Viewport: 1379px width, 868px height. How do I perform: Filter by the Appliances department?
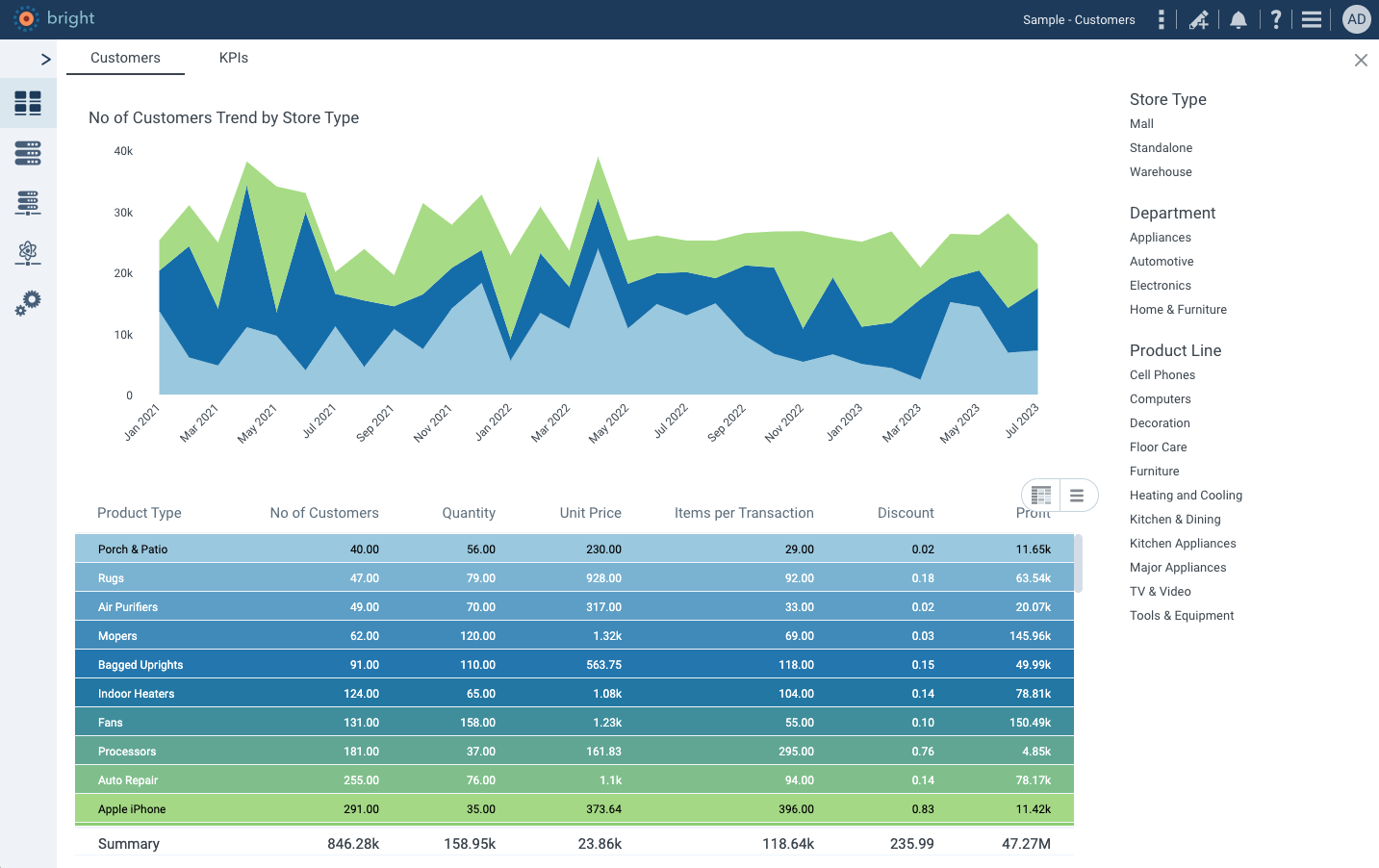click(1160, 237)
